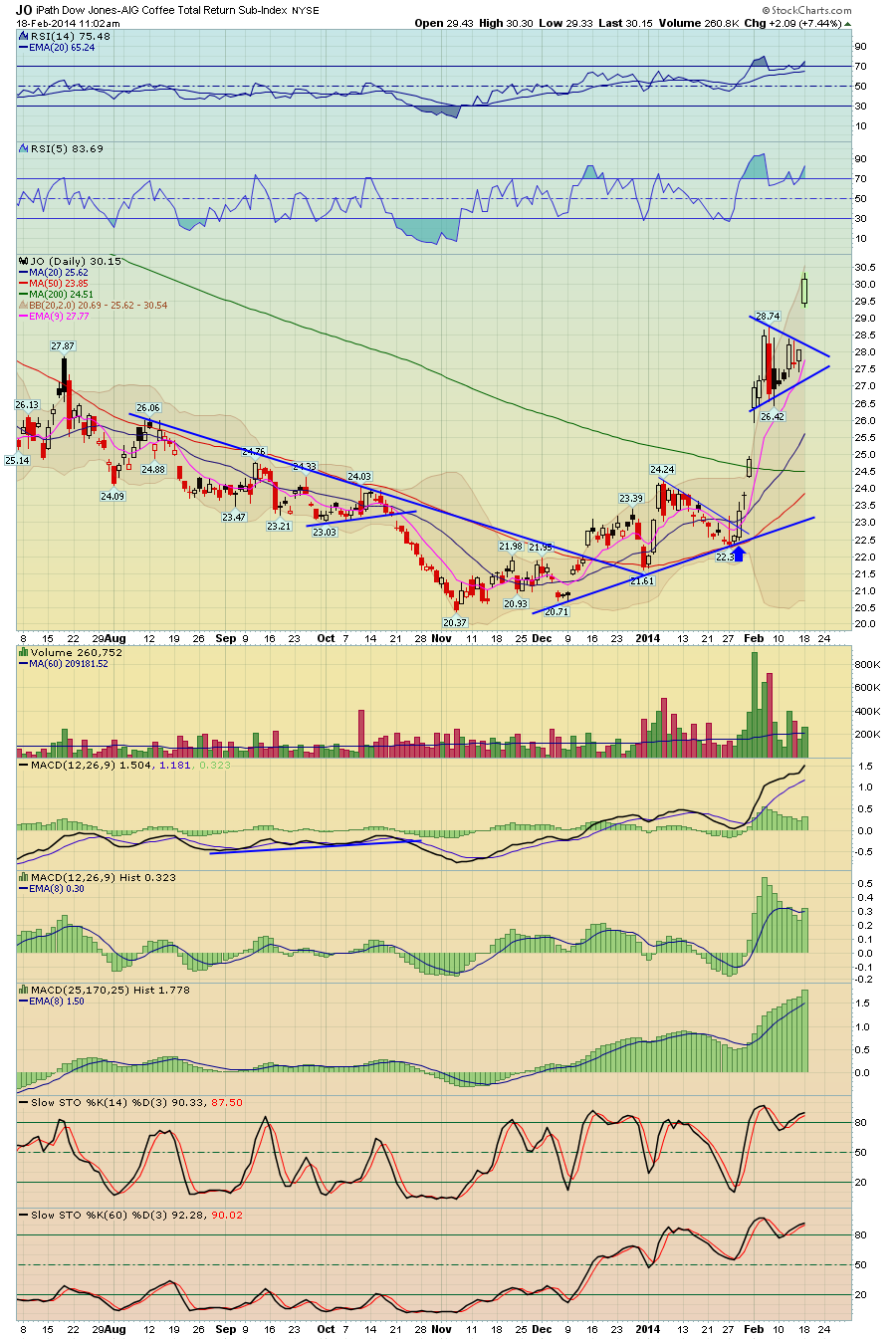Click the Nov label on bottom date axis
The image size is (896, 1340).
[441, 1329]
